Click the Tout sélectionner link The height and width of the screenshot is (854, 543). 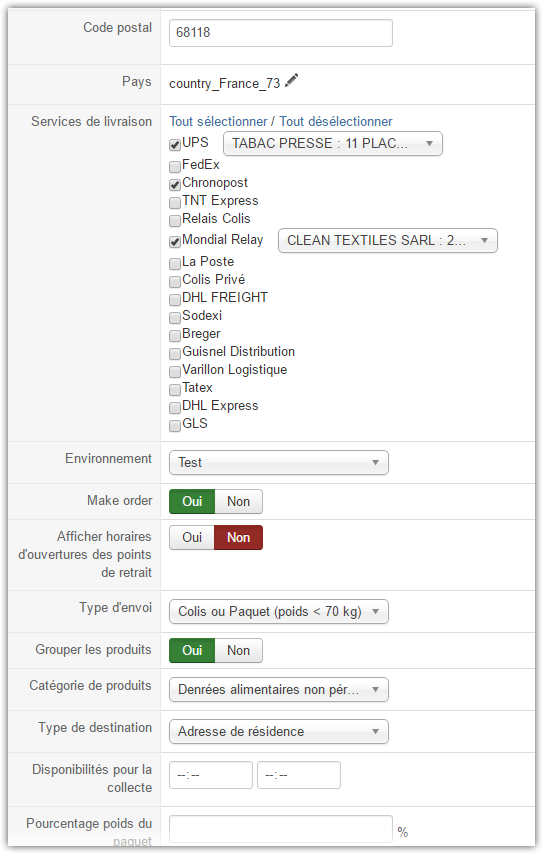pos(218,121)
